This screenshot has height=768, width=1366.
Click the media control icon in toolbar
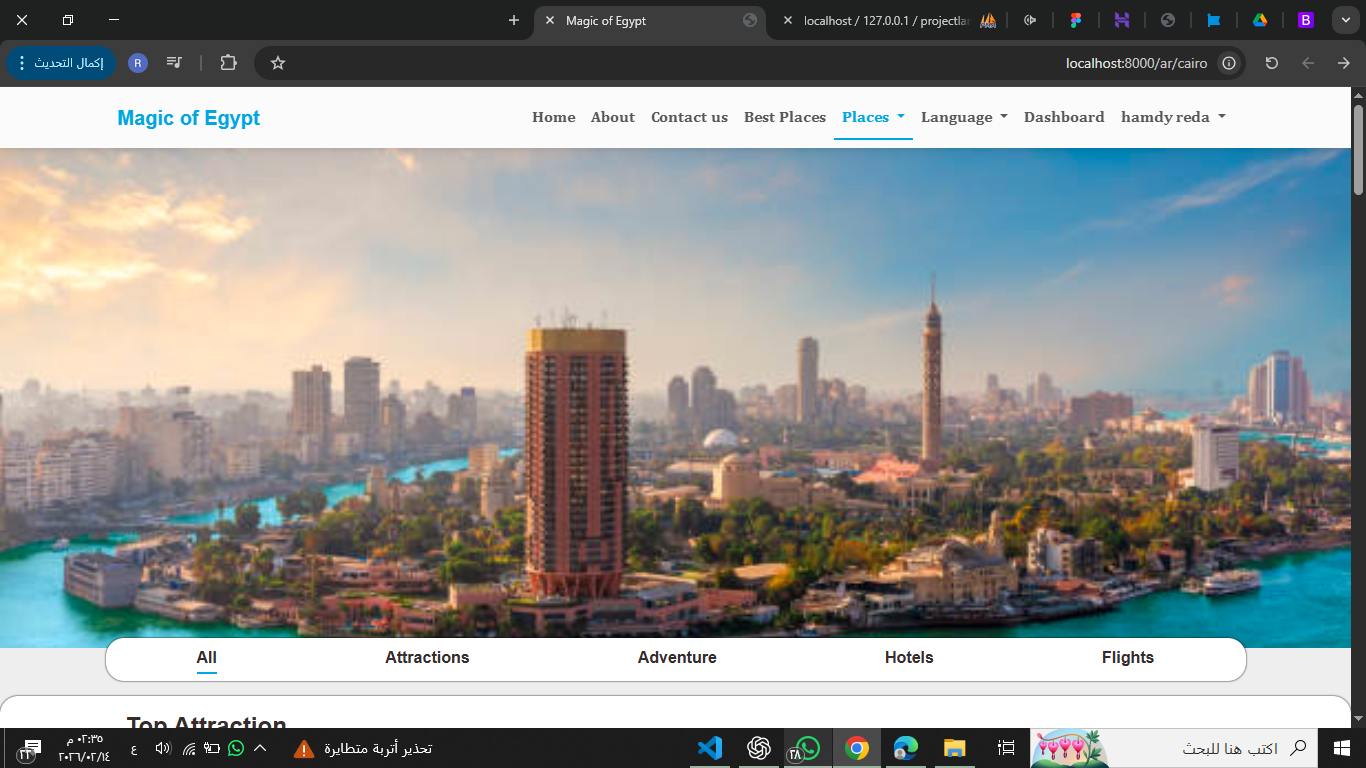pos(175,63)
